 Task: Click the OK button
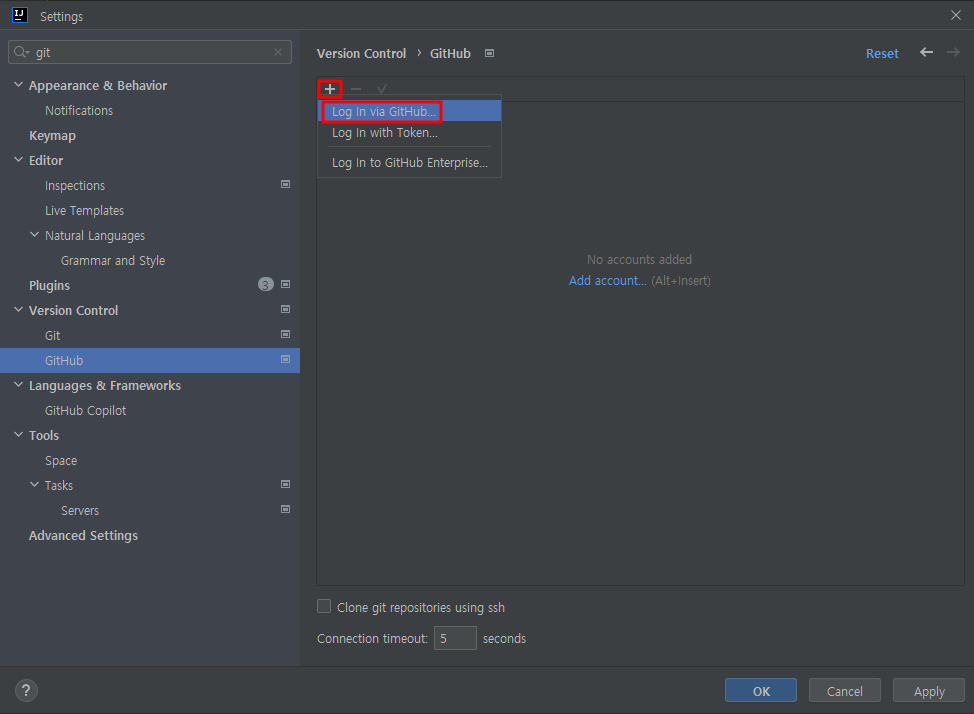(x=760, y=690)
